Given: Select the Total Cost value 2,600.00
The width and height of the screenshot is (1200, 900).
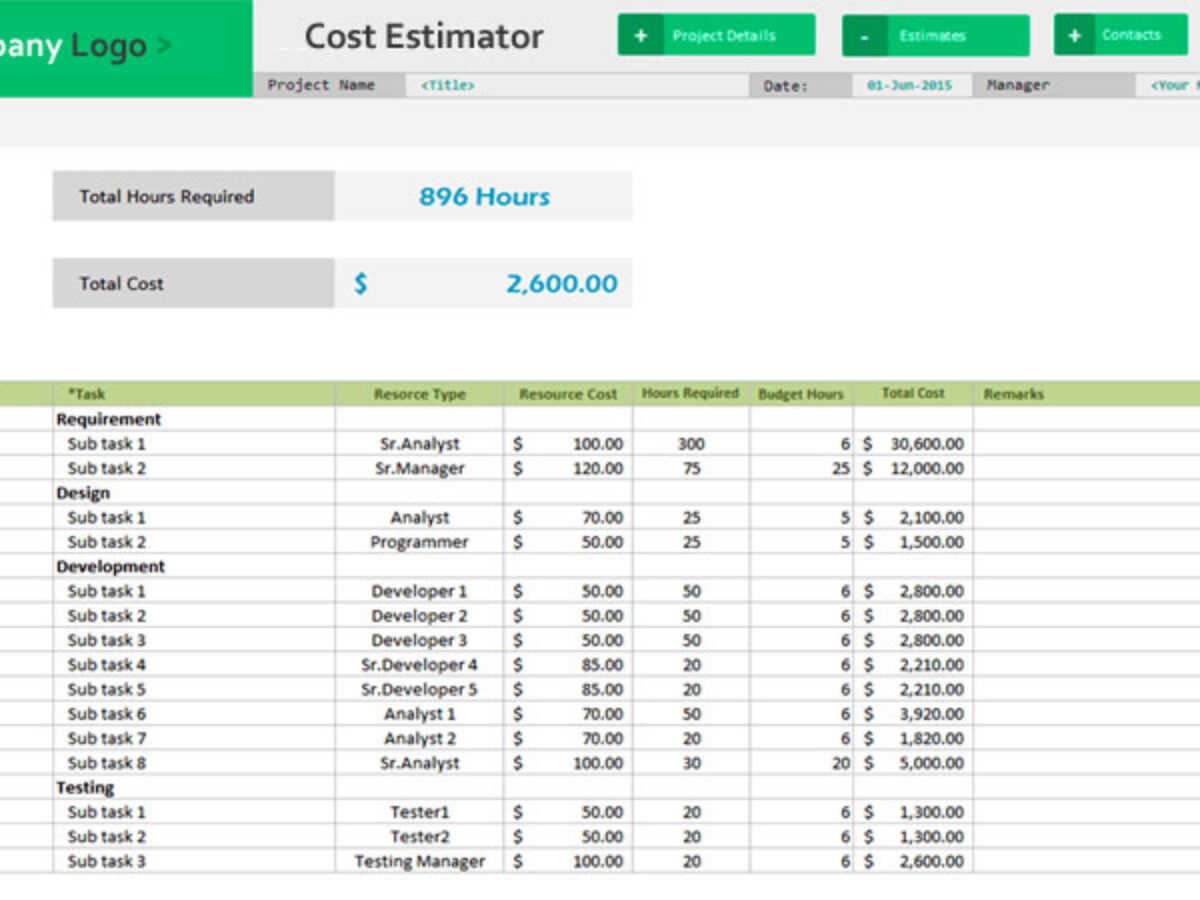Looking at the screenshot, I should (561, 284).
